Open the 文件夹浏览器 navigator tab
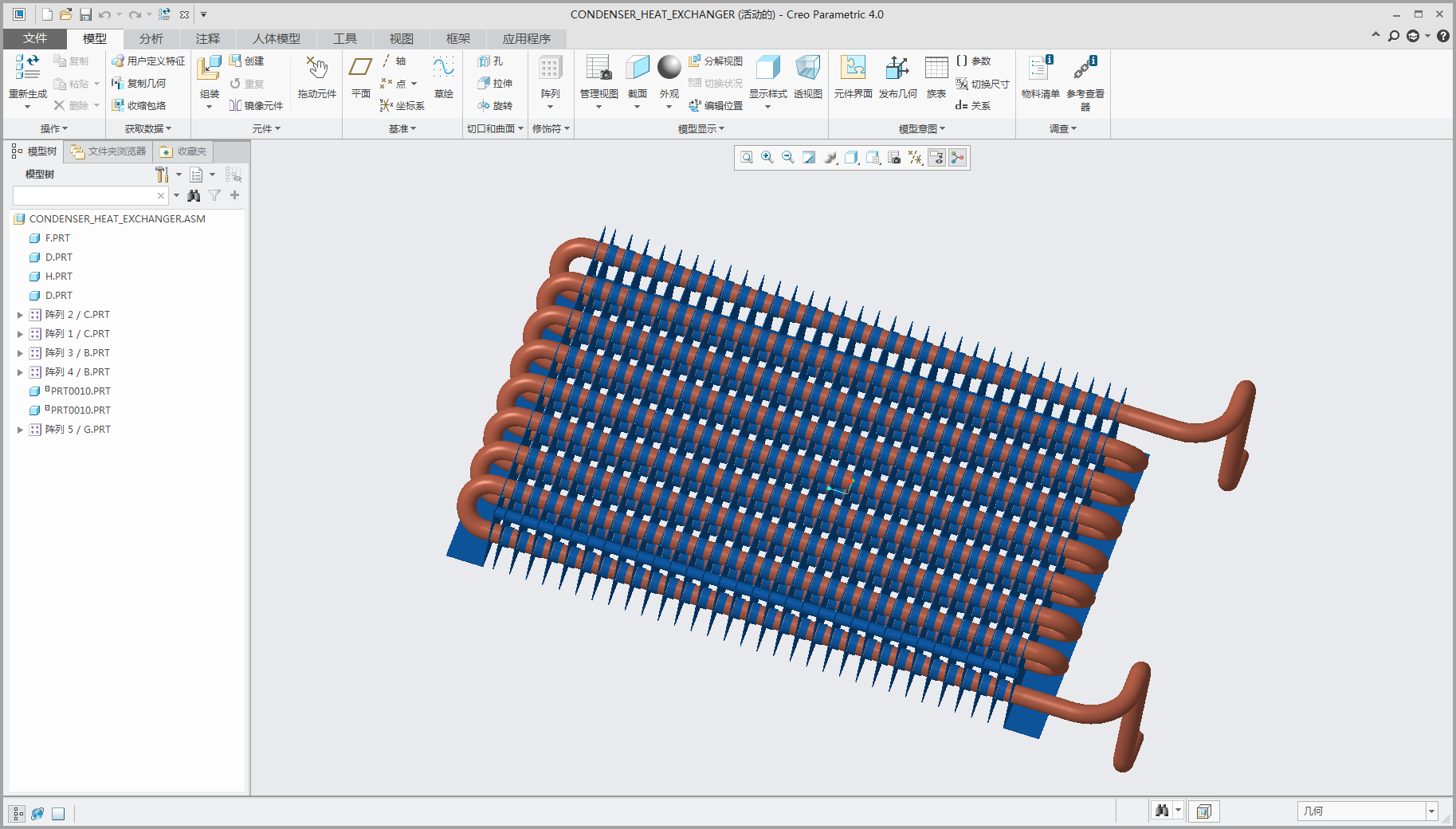1456x829 pixels. tap(108, 151)
